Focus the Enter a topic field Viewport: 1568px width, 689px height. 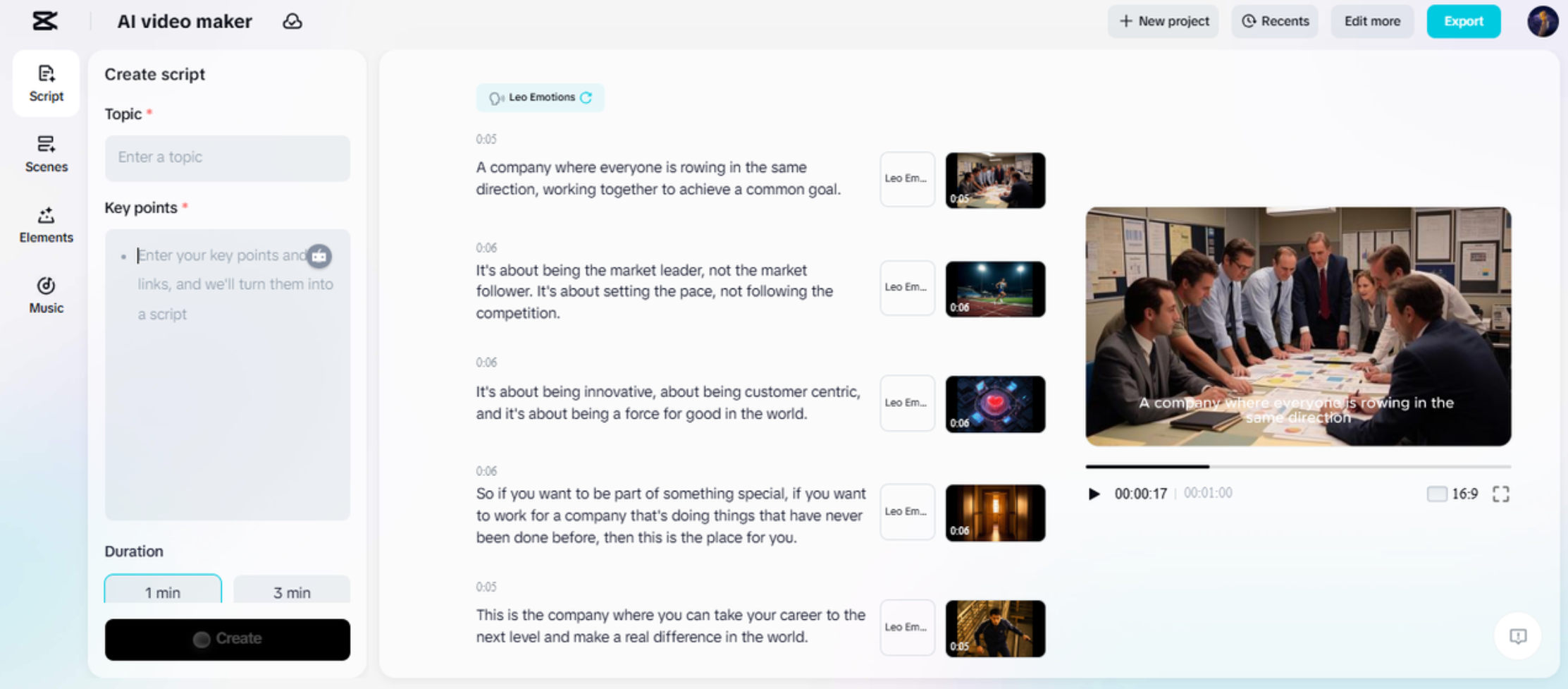point(228,158)
